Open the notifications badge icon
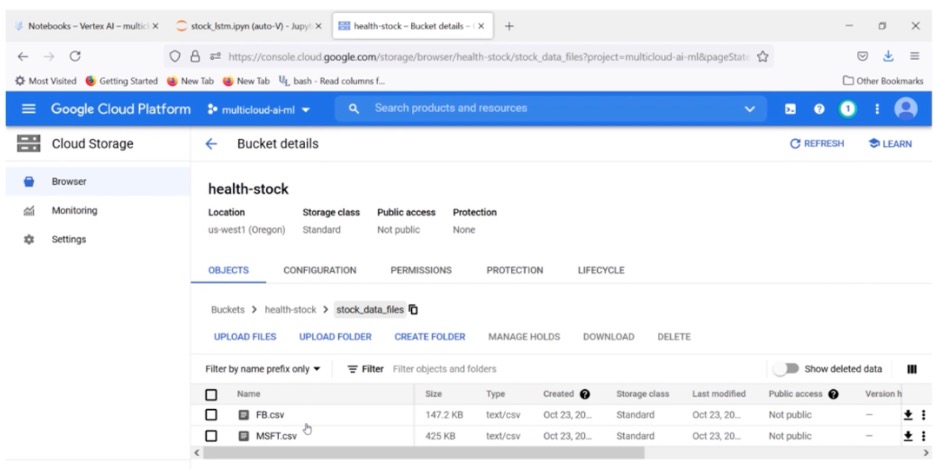 [848, 109]
